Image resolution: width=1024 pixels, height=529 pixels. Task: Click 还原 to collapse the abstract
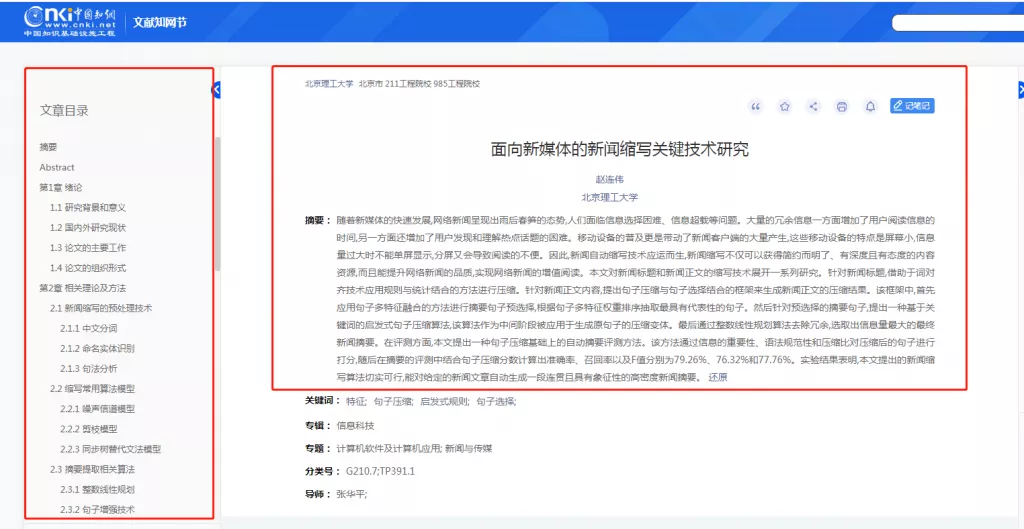(x=718, y=378)
